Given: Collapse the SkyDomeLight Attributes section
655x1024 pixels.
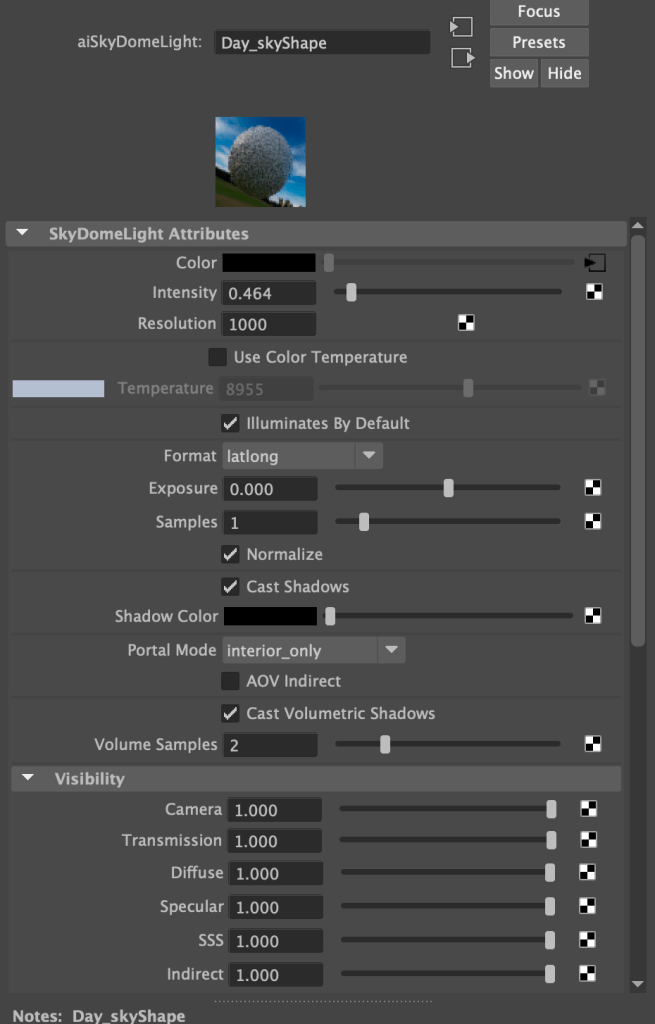Looking at the screenshot, I should tap(24, 234).
